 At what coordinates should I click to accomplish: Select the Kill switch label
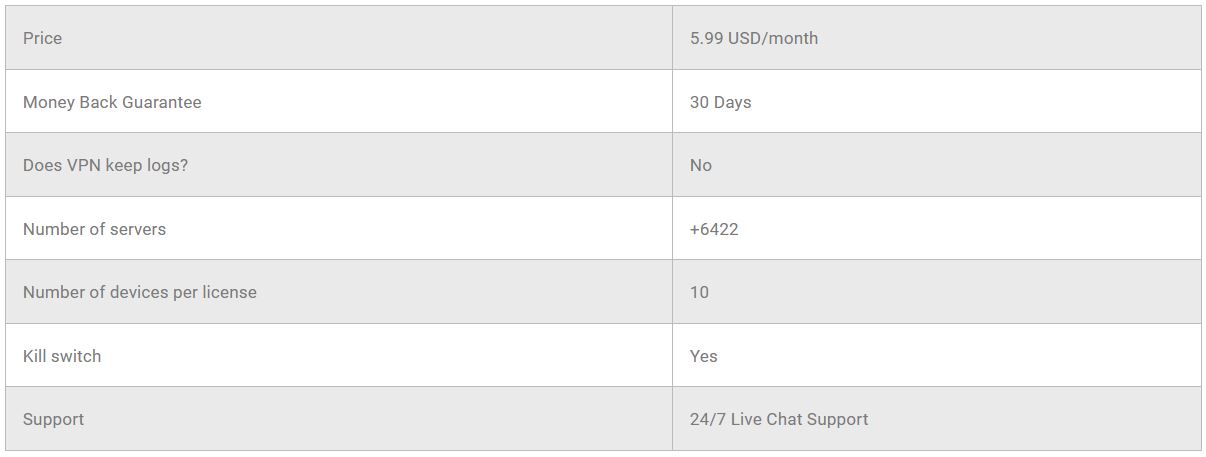(x=62, y=356)
